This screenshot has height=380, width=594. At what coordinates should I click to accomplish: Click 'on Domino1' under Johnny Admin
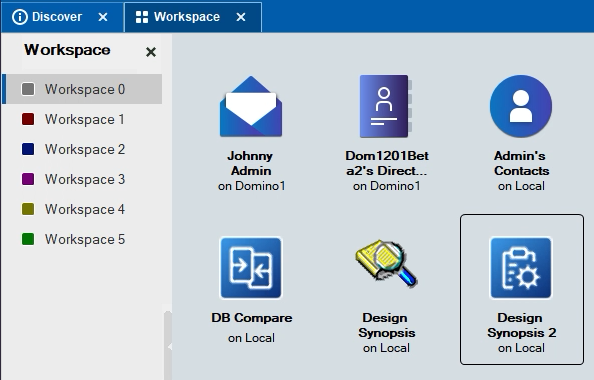(252, 186)
